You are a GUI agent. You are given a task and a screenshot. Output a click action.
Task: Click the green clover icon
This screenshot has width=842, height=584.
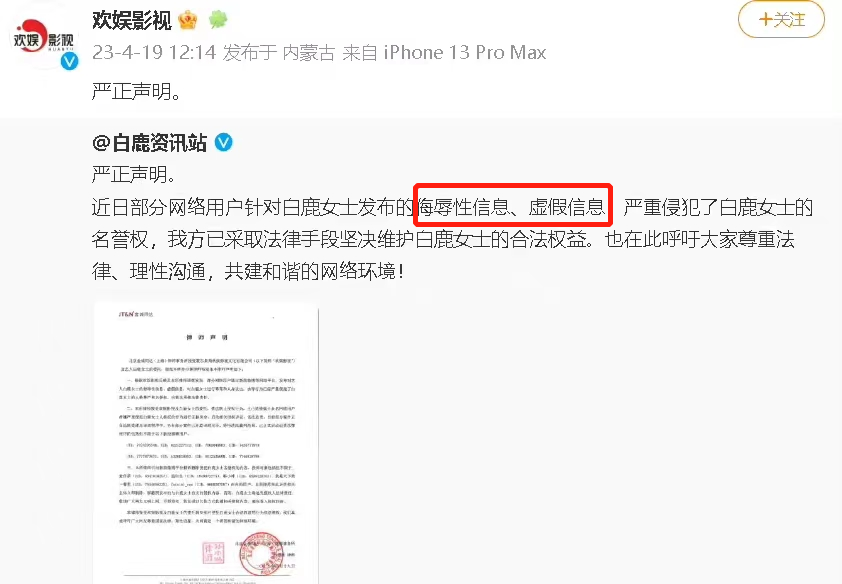[x=218, y=20]
